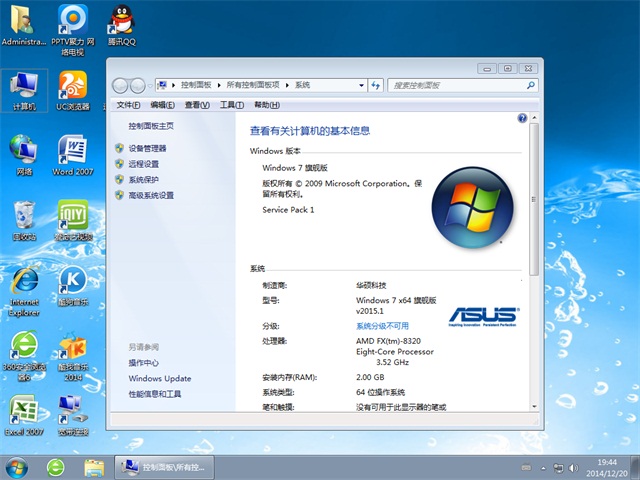
Task: Open the Word 2007 desktop shortcut
Action: [x=72, y=150]
